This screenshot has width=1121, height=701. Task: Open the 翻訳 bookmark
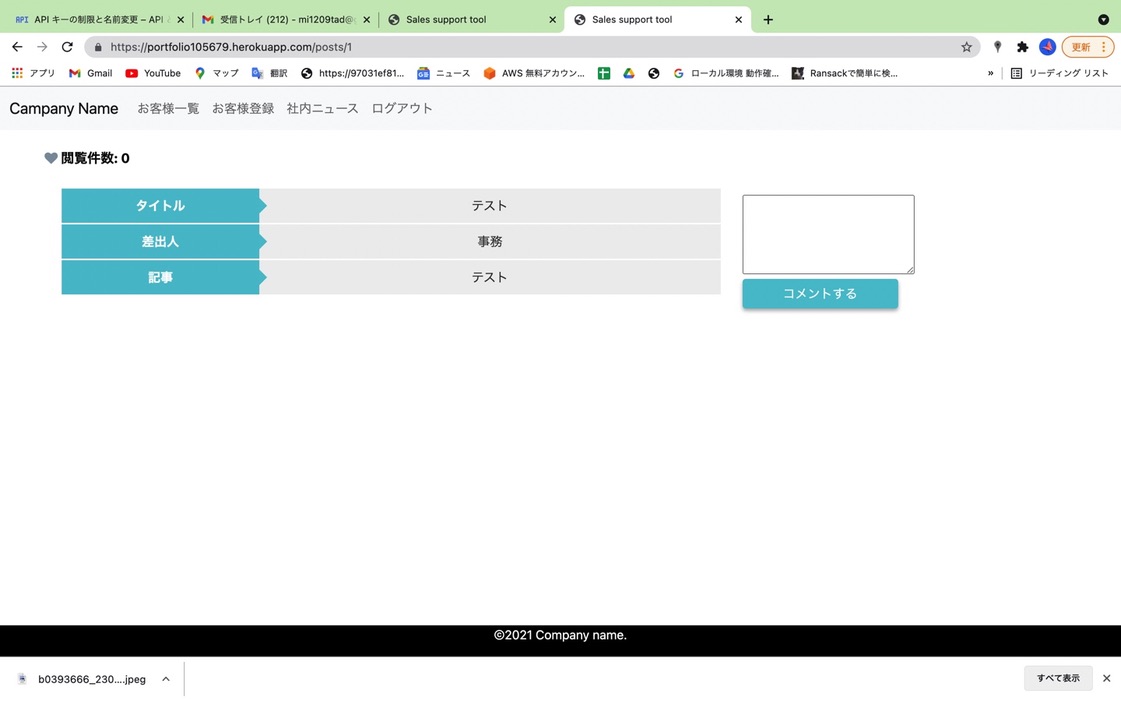[x=270, y=73]
